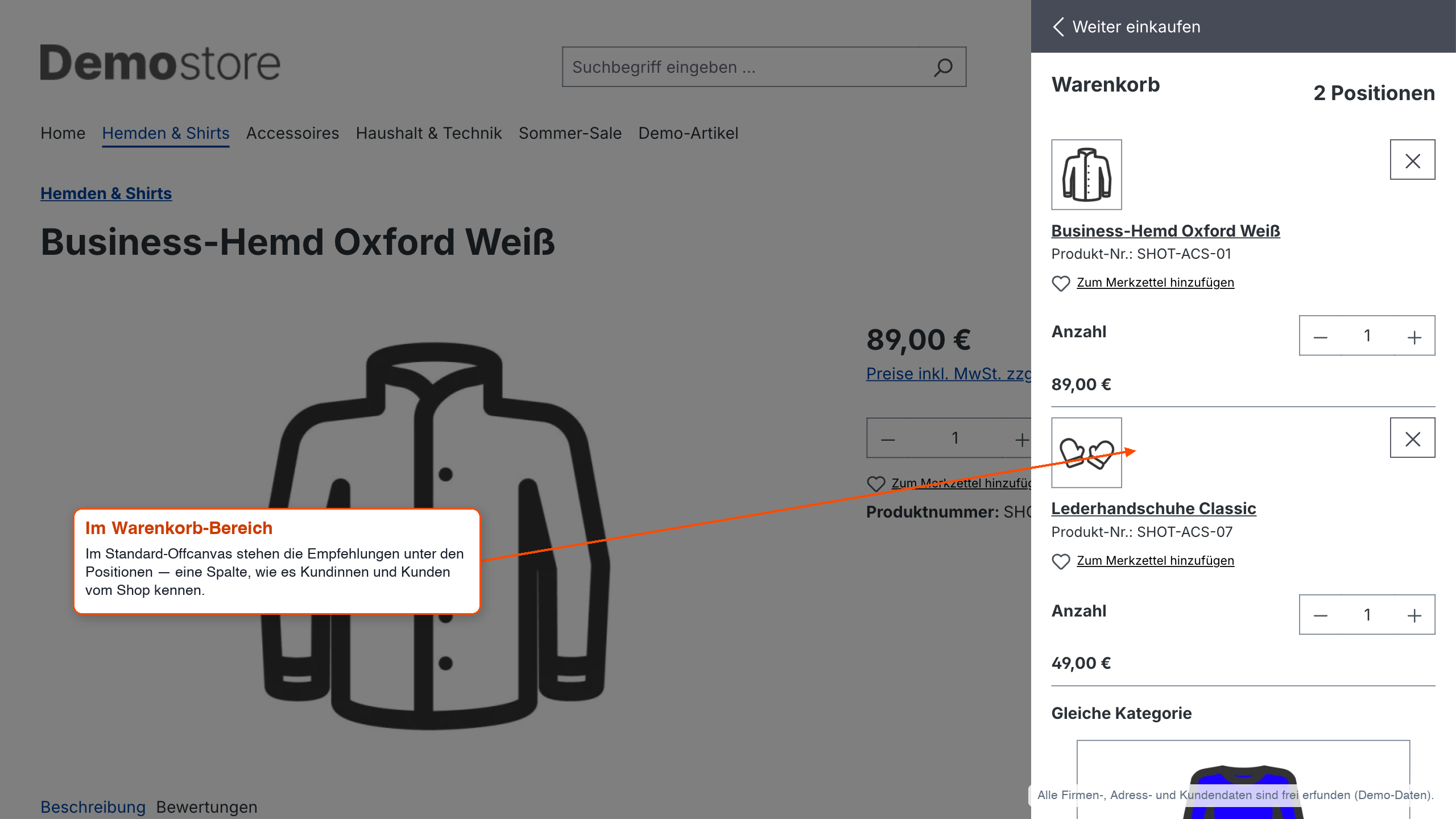The height and width of the screenshot is (819, 1456).
Task: Click heart icon for Business-Hemd wishlist in cart
Action: point(1061,283)
